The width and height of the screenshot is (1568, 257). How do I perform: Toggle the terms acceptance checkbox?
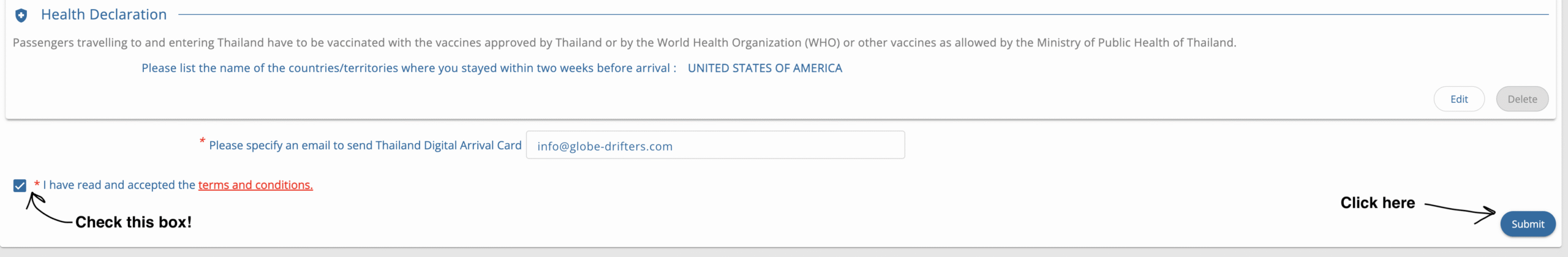click(20, 185)
